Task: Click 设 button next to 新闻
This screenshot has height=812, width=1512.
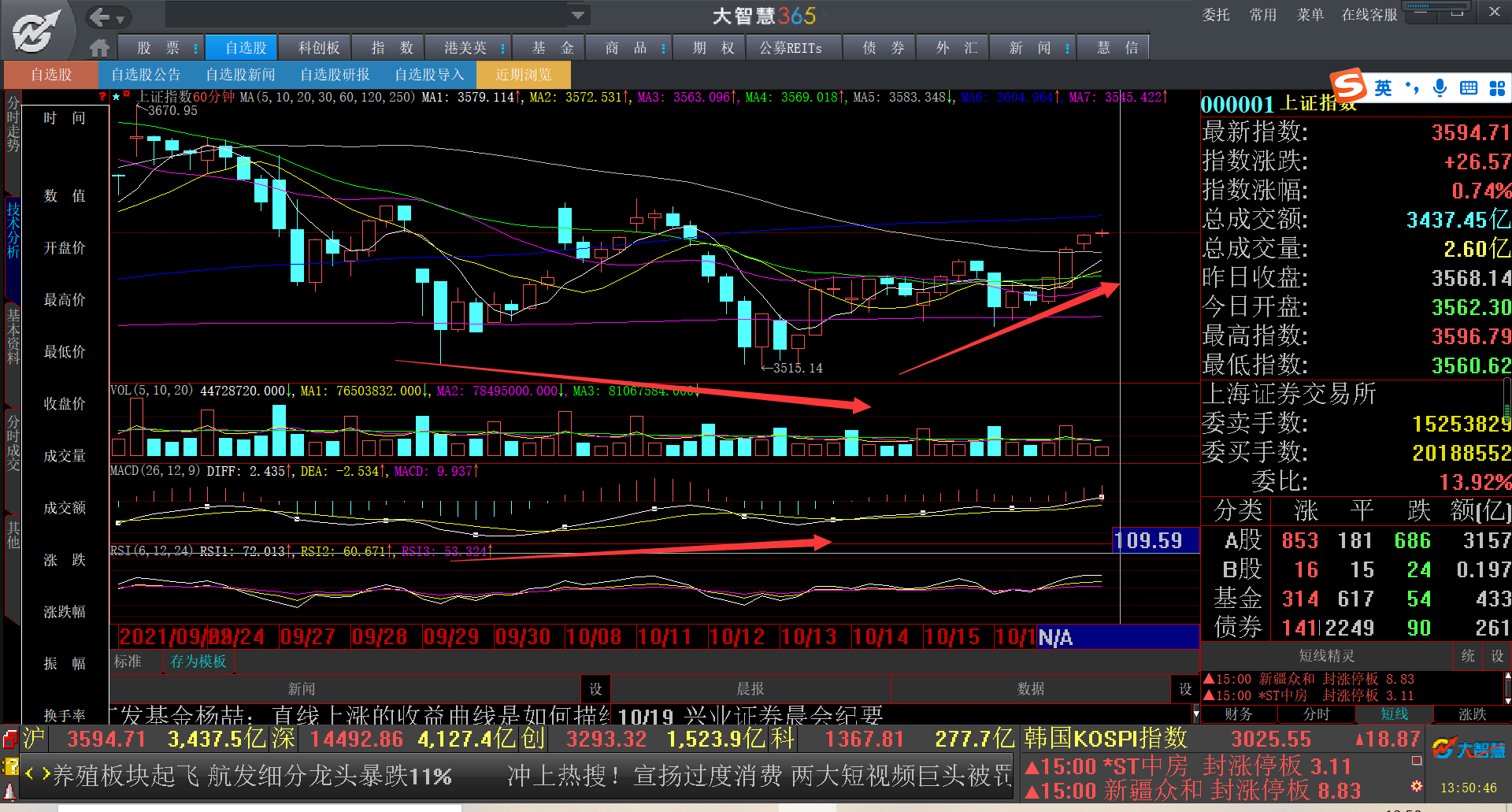Action: pos(596,689)
